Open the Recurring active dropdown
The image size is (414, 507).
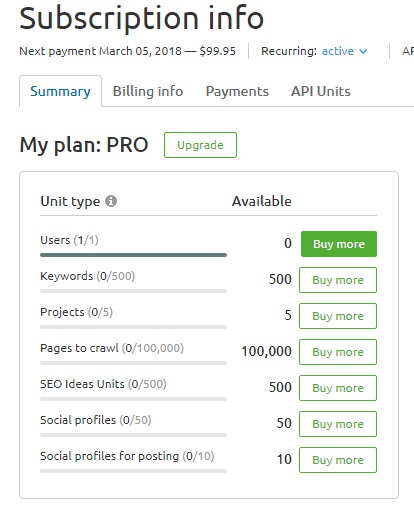pyautogui.click(x=344, y=51)
